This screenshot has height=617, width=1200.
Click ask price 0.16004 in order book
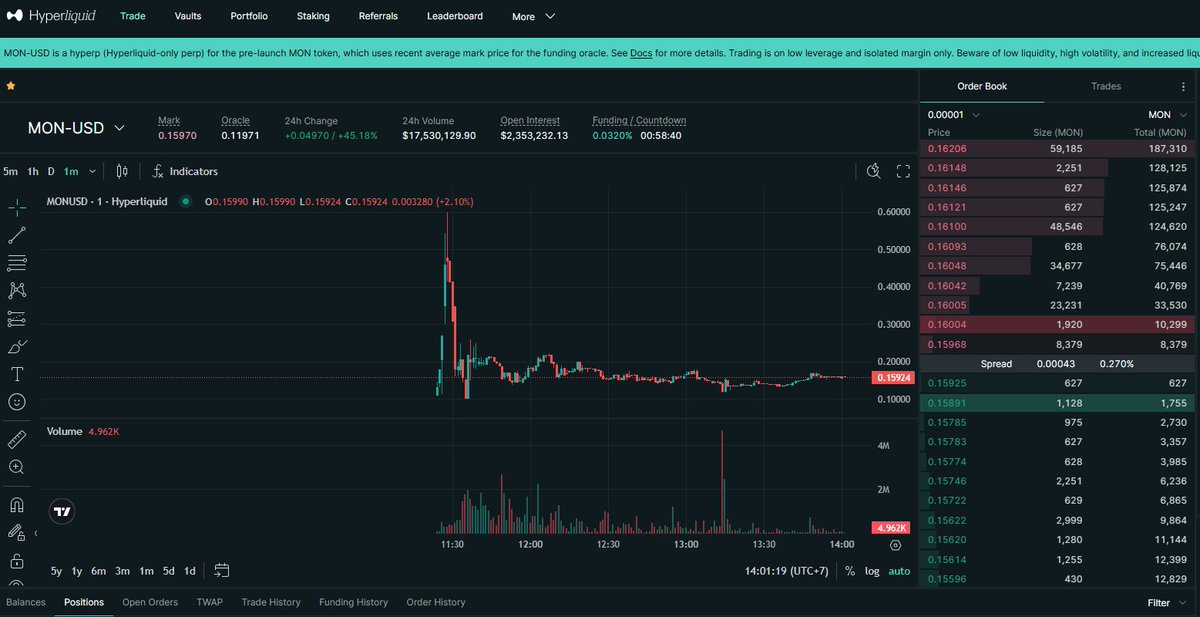click(946, 325)
